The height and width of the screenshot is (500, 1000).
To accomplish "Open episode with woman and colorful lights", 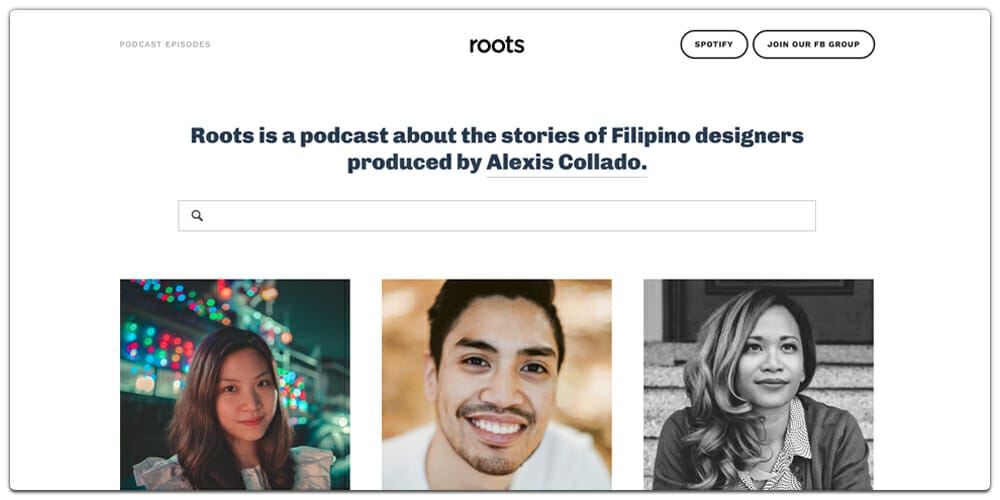I will (235, 385).
